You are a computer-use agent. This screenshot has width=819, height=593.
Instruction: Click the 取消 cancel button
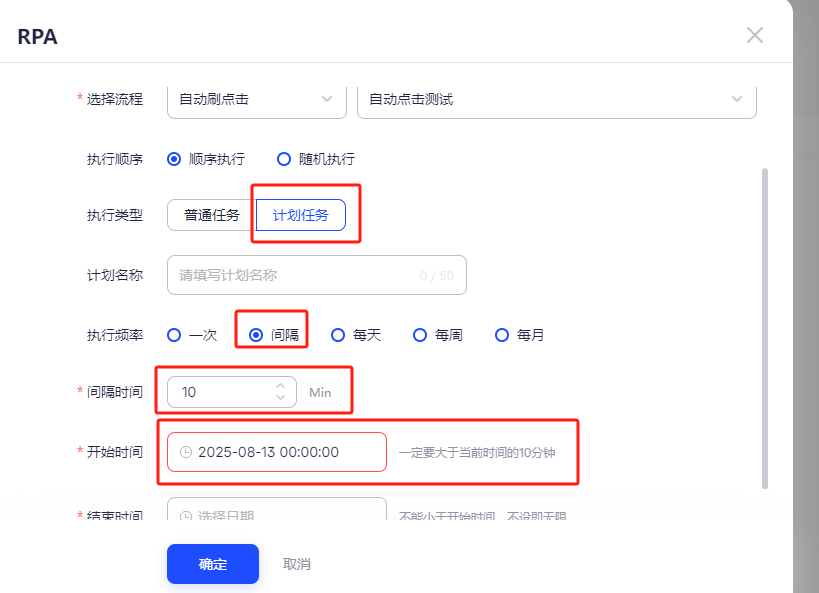click(297, 564)
